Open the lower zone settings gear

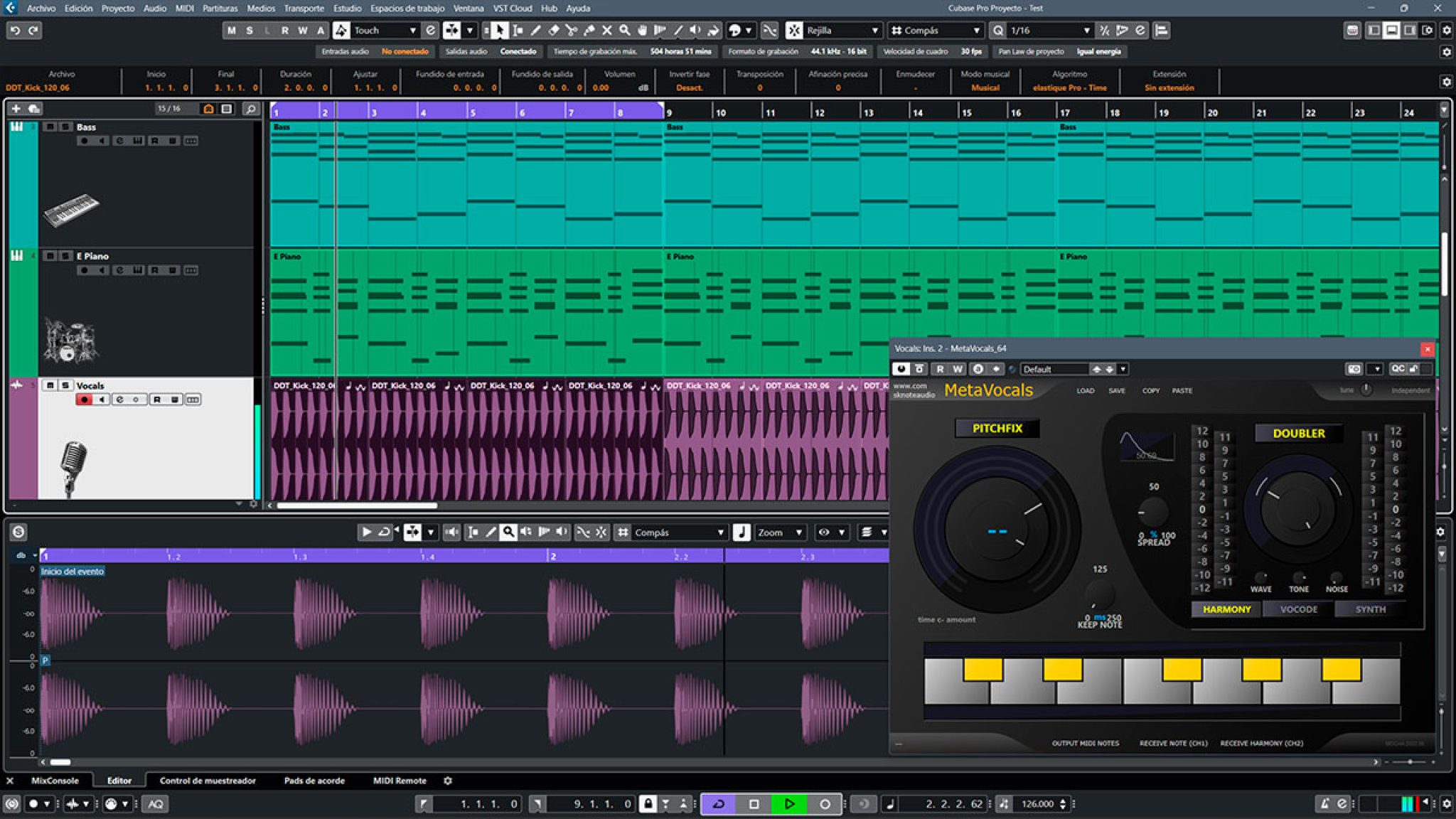(448, 781)
